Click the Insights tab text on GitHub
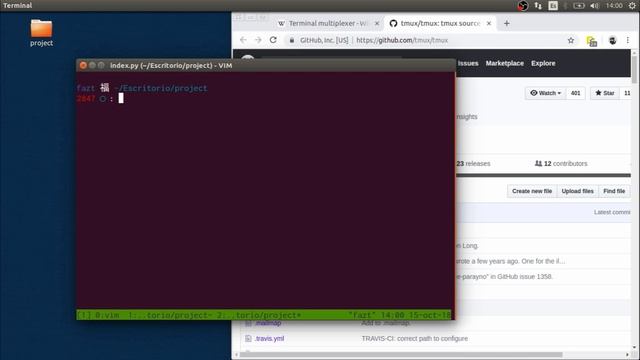640x360 pixels. pyautogui.click(x=467, y=117)
